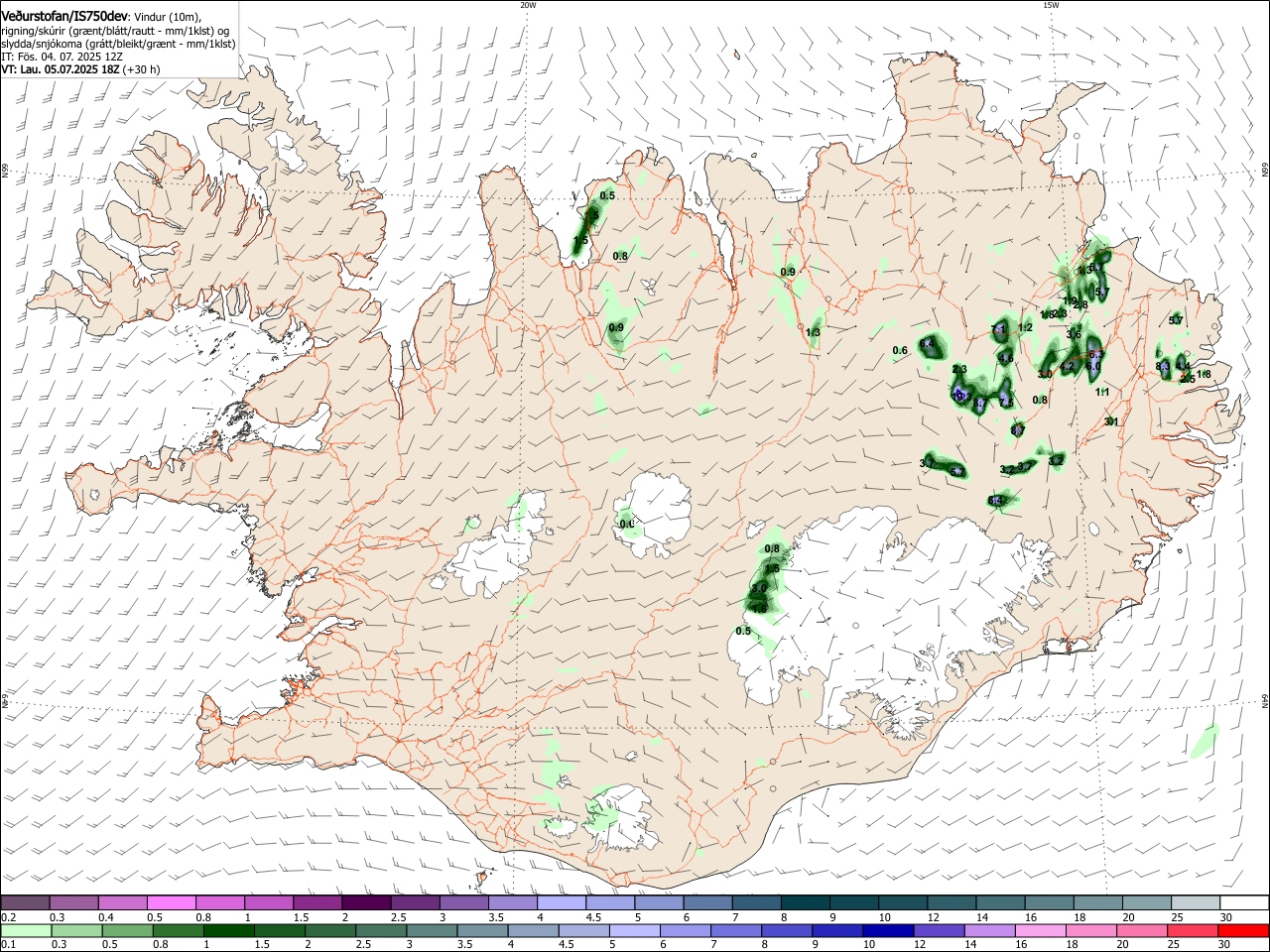Screen dimensions: 1270x952
Task: Pick the snow legend swatch between 0.2 and 0.3
Action: click(x=25, y=902)
